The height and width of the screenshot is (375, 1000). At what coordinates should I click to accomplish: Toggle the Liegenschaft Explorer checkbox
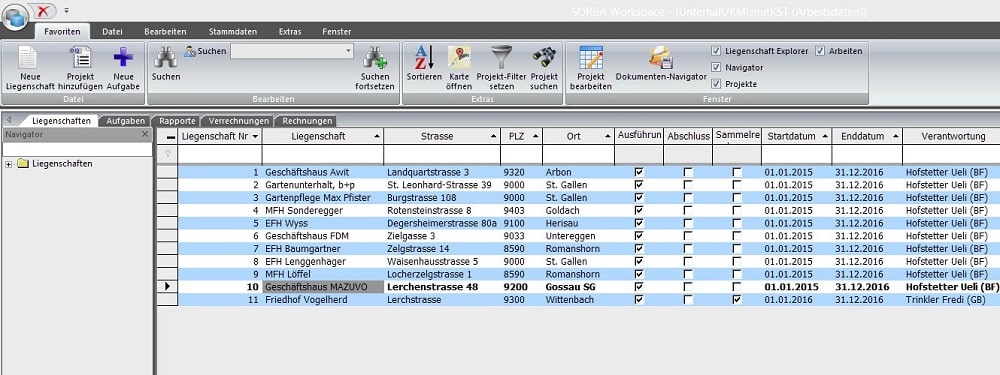tap(716, 51)
